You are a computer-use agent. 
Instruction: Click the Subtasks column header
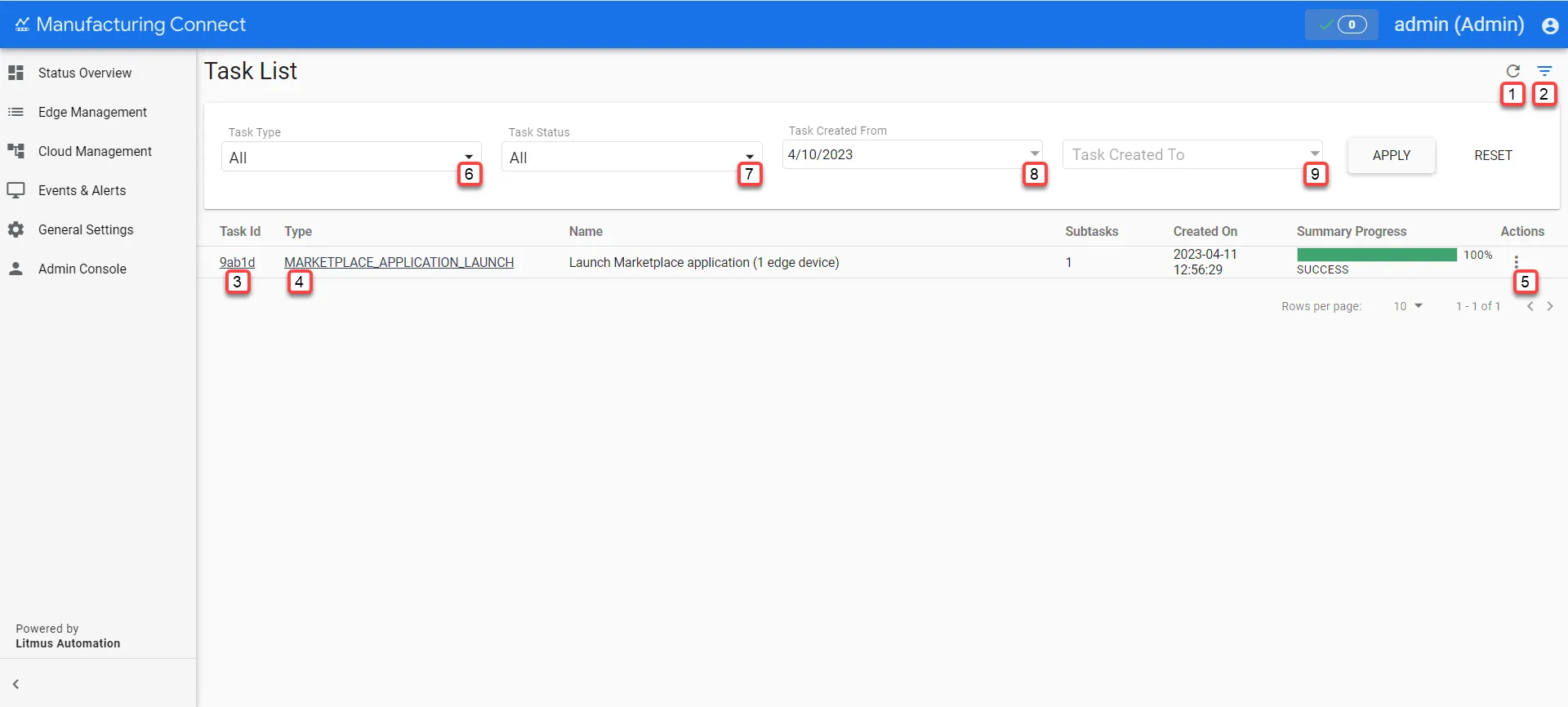tap(1092, 231)
